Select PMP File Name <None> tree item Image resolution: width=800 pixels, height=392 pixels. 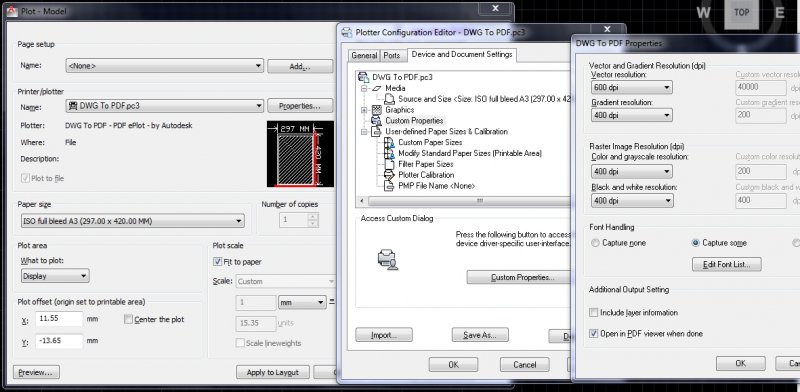pos(437,186)
